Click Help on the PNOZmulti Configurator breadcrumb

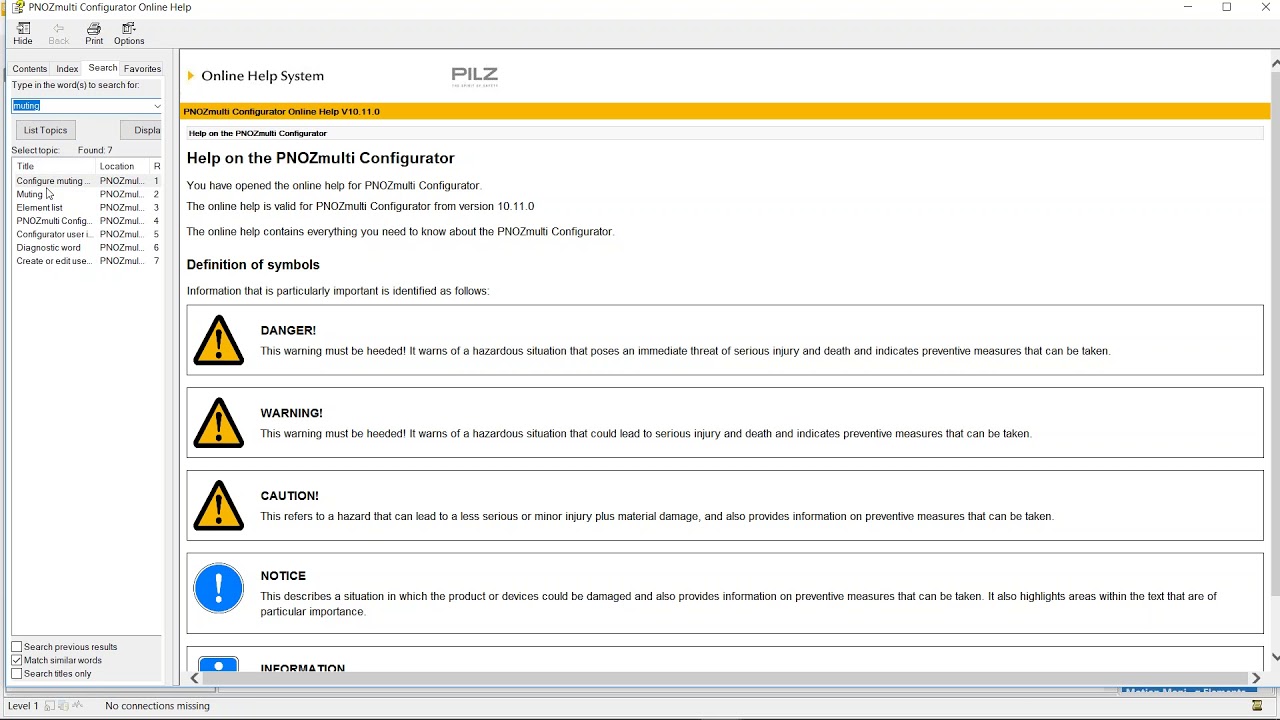258,133
